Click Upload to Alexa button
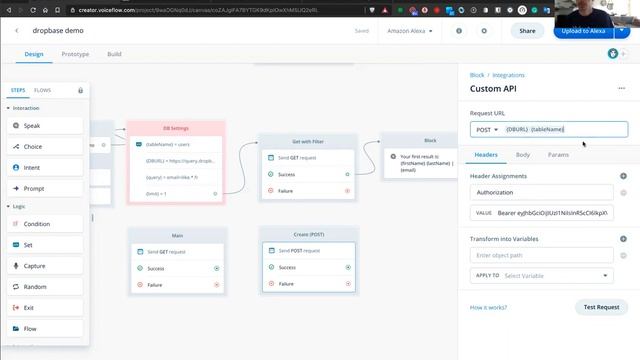640x360 pixels. coord(583,31)
